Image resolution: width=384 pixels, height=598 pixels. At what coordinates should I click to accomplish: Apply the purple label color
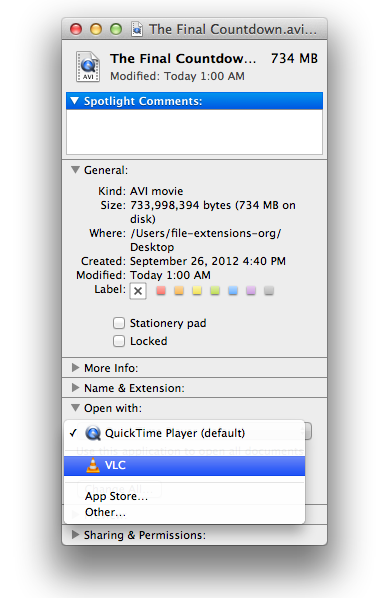[251, 291]
